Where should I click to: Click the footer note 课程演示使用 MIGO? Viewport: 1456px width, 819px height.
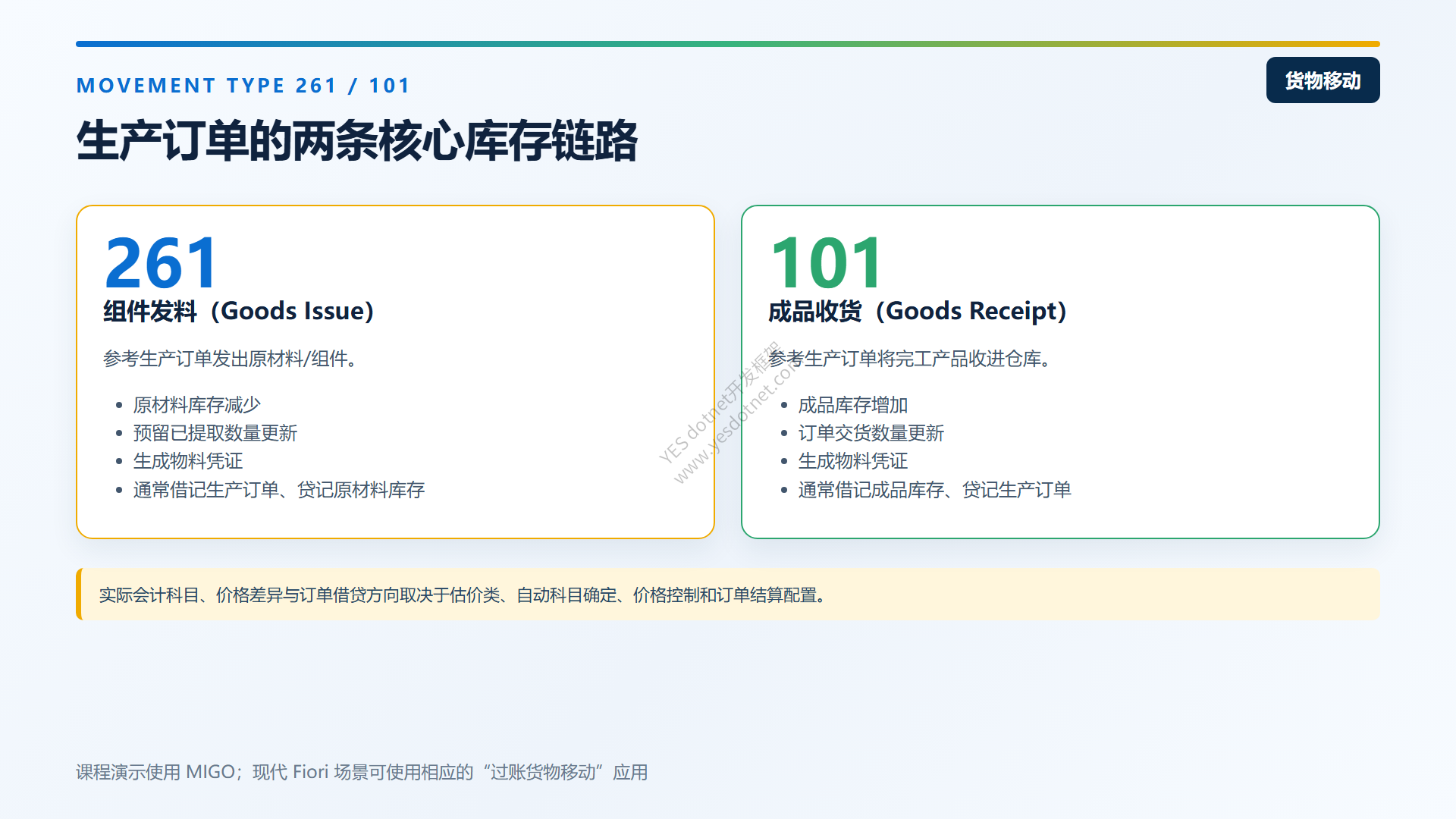(x=362, y=772)
